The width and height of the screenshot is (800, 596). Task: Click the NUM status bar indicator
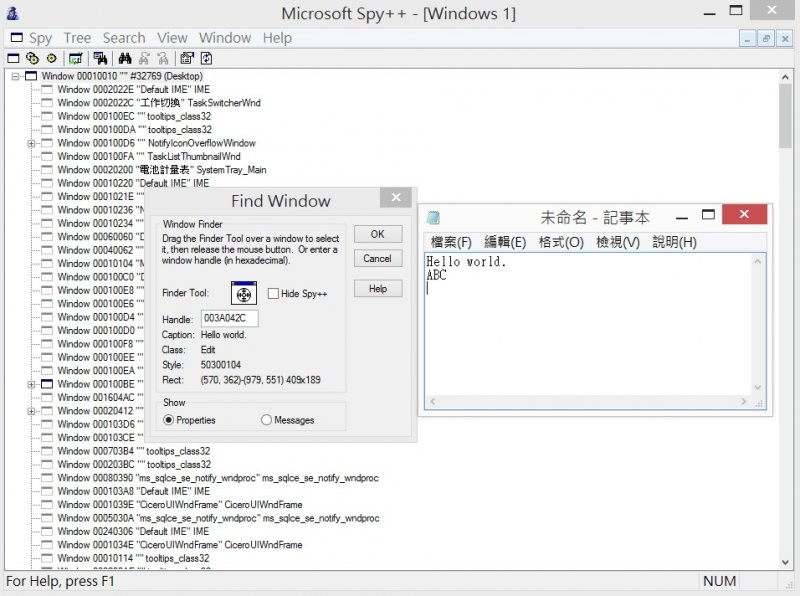pyautogui.click(x=719, y=581)
